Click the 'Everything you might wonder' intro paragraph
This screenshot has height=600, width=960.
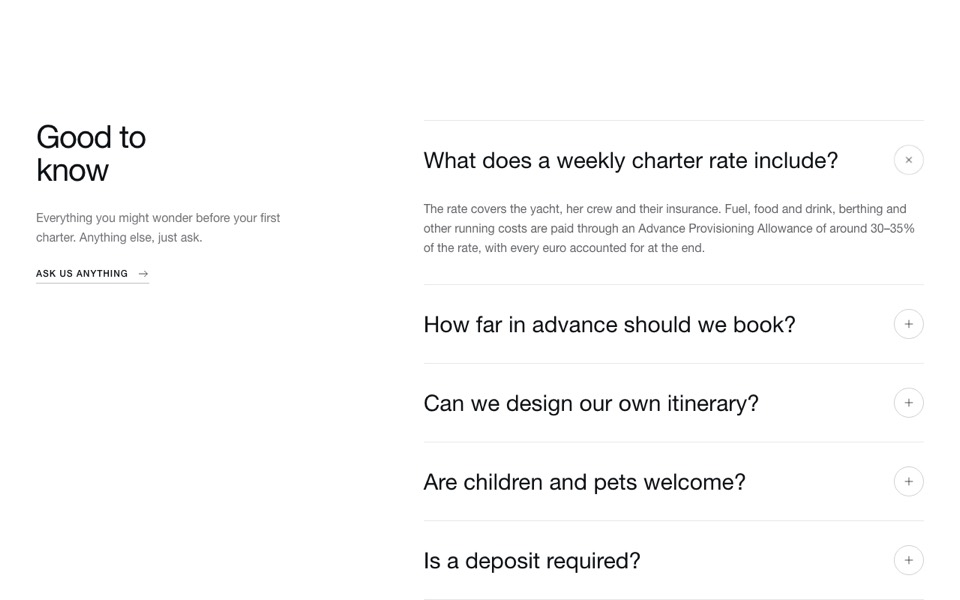click(158, 228)
